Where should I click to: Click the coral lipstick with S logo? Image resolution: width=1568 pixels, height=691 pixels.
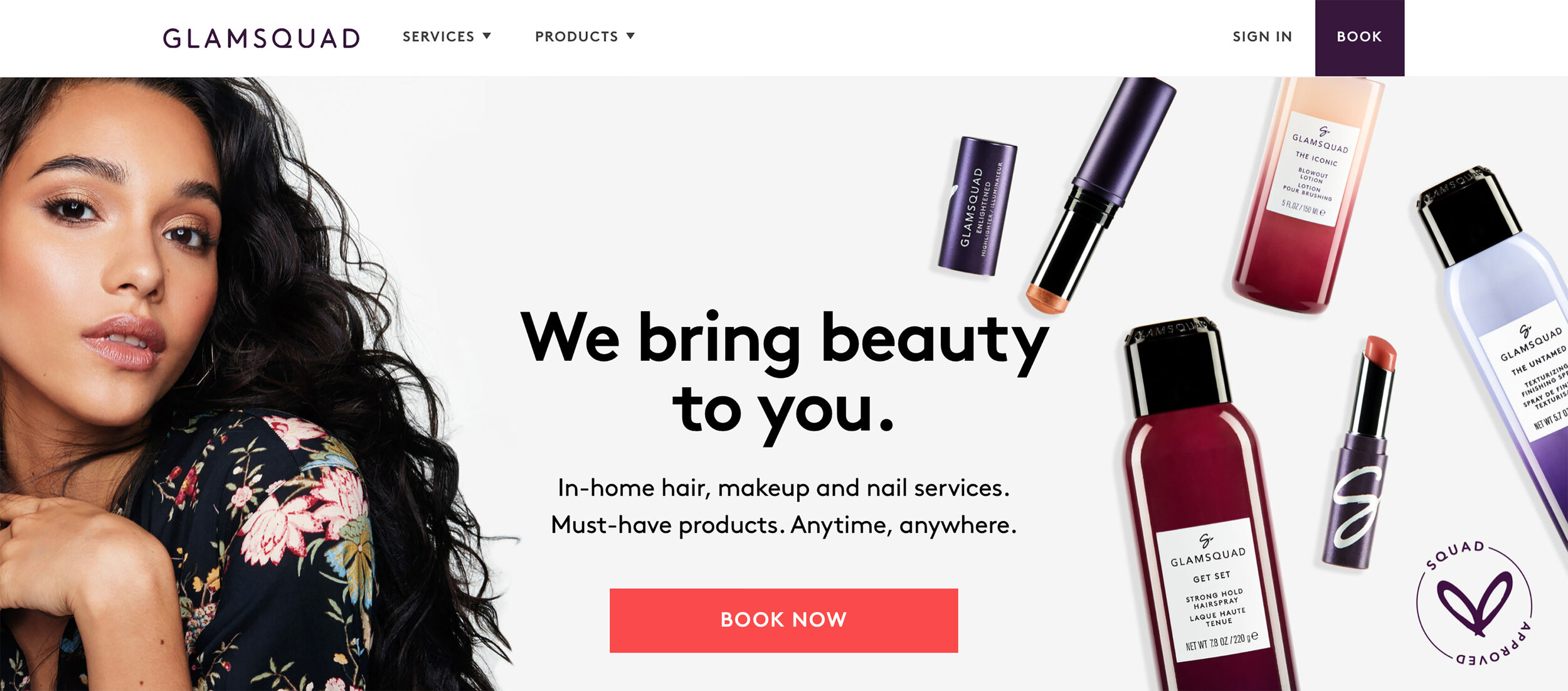click(1360, 452)
